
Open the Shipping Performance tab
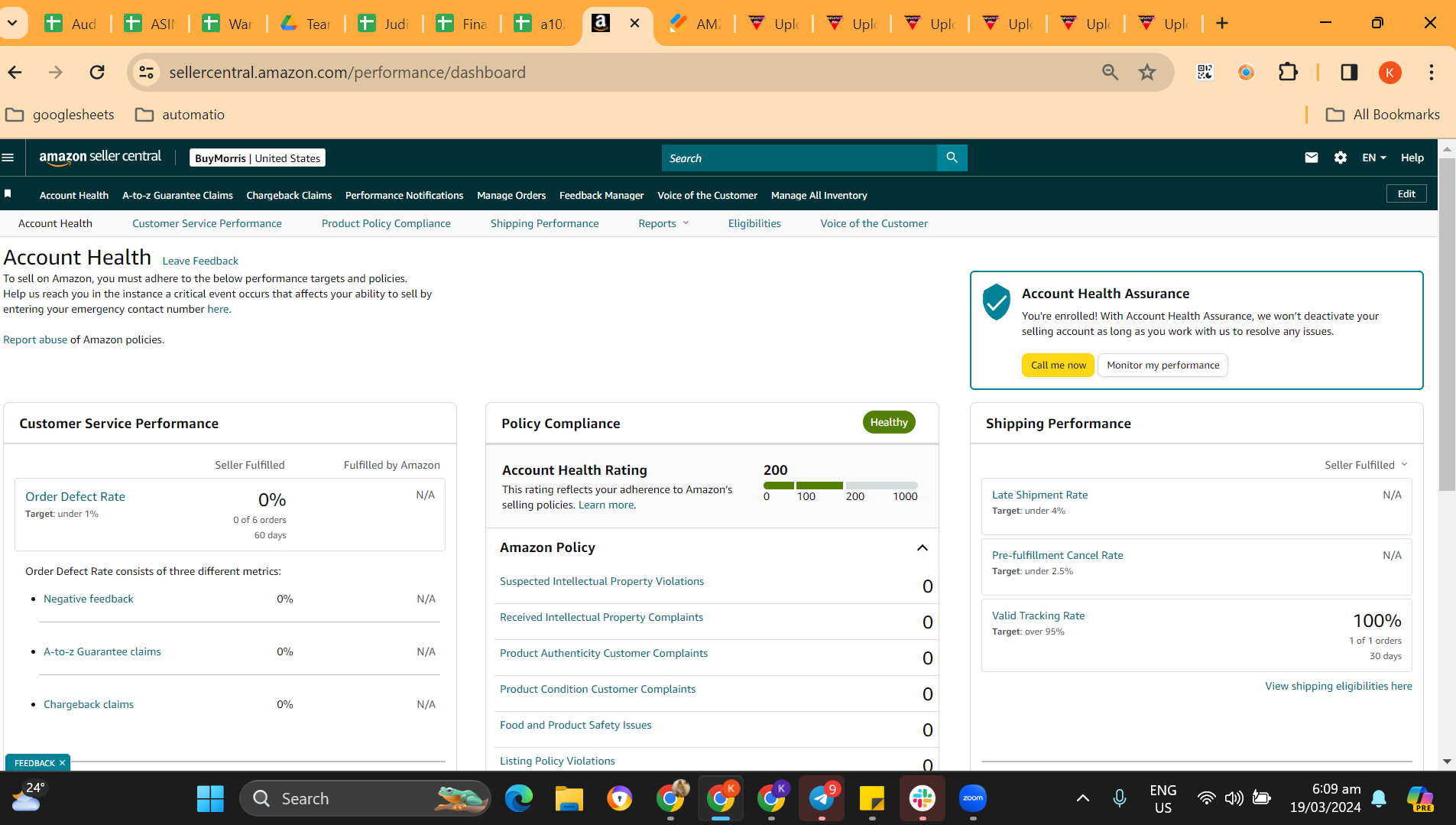[x=545, y=223]
